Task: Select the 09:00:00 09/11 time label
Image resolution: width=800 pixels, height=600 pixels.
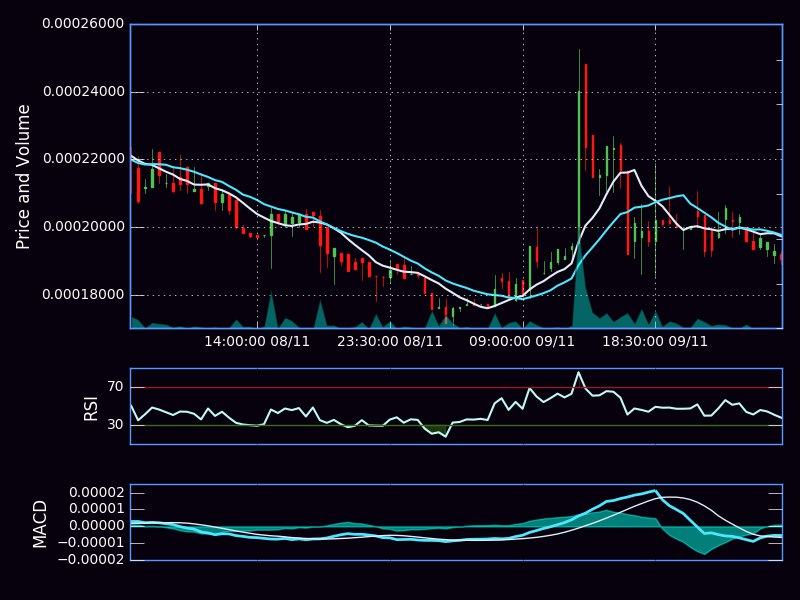Action: click(522, 341)
